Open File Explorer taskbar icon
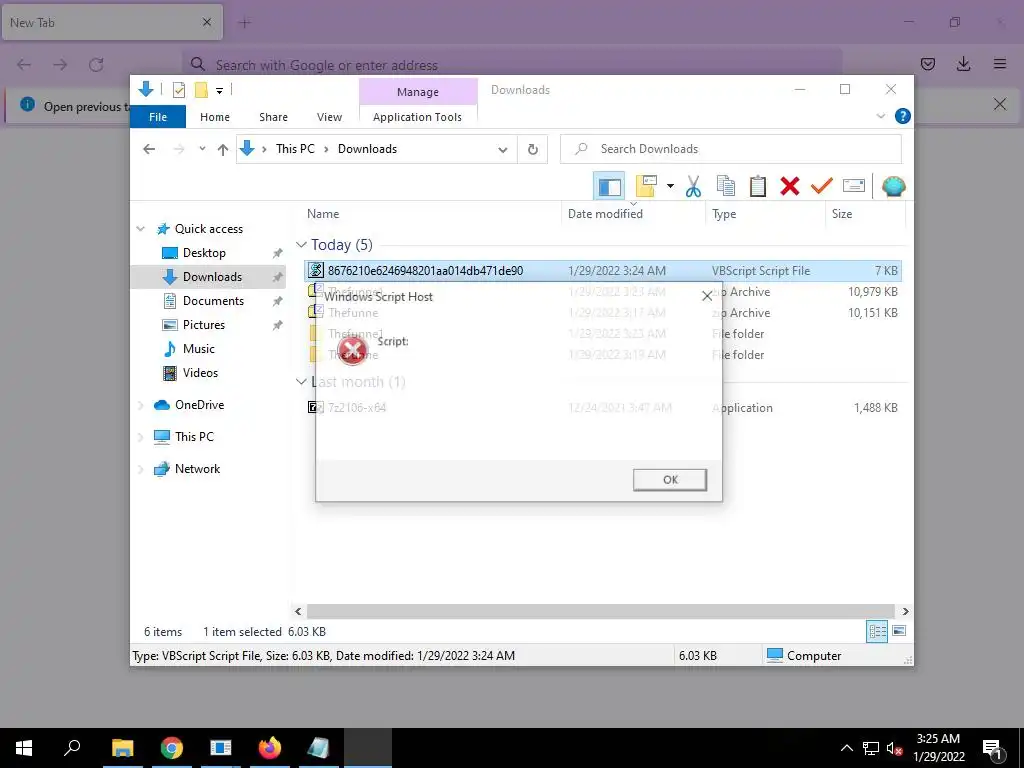This screenshot has height=768, width=1024. 123,748
